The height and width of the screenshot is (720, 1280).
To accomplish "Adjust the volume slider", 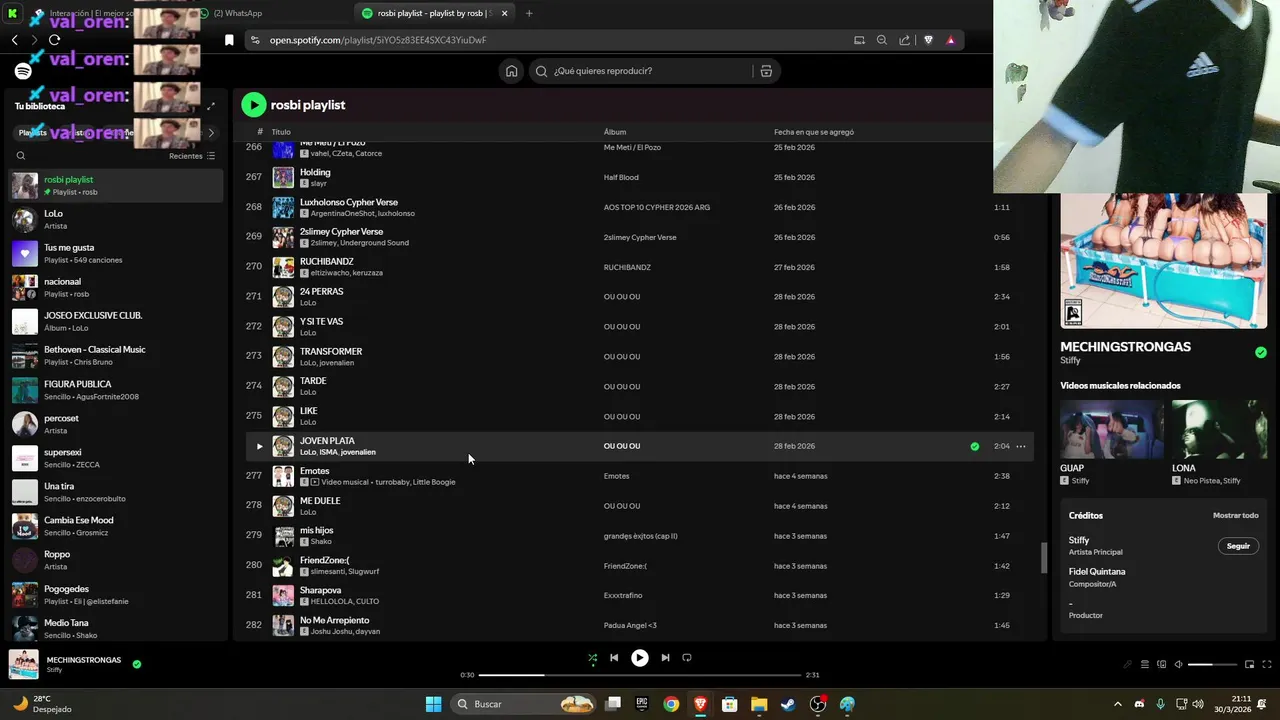I will [x=1212, y=664].
